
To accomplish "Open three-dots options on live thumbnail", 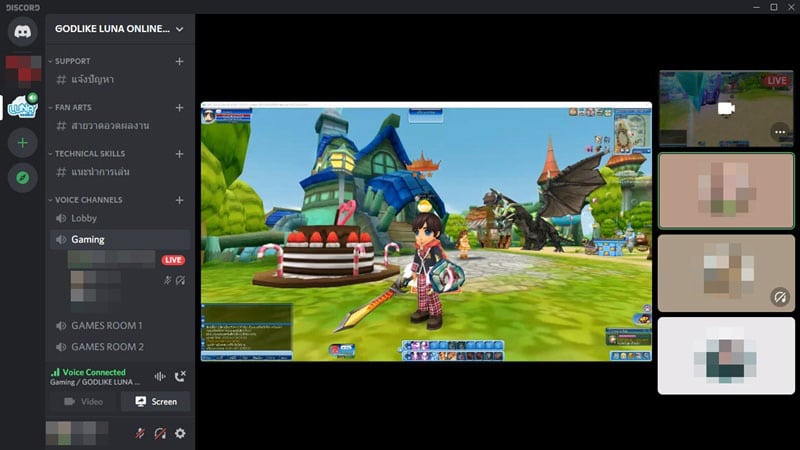I will tap(780, 132).
